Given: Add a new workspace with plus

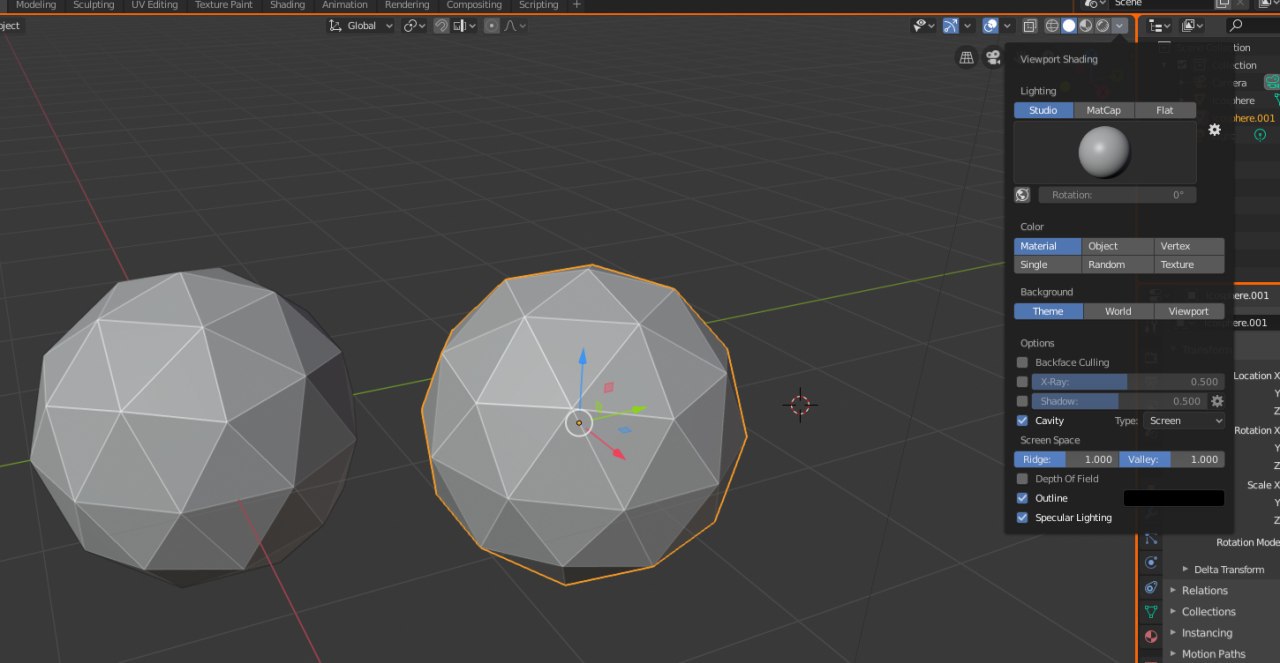Looking at the screenshot, I should coord(576,5).
